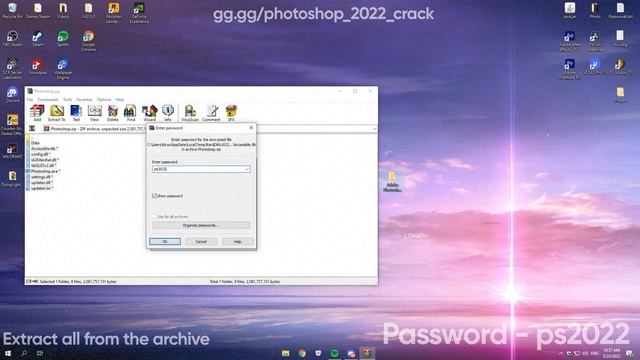Click the View toolbar icon
The height and width of the screenshot is (360, 640).
point(94,113)
